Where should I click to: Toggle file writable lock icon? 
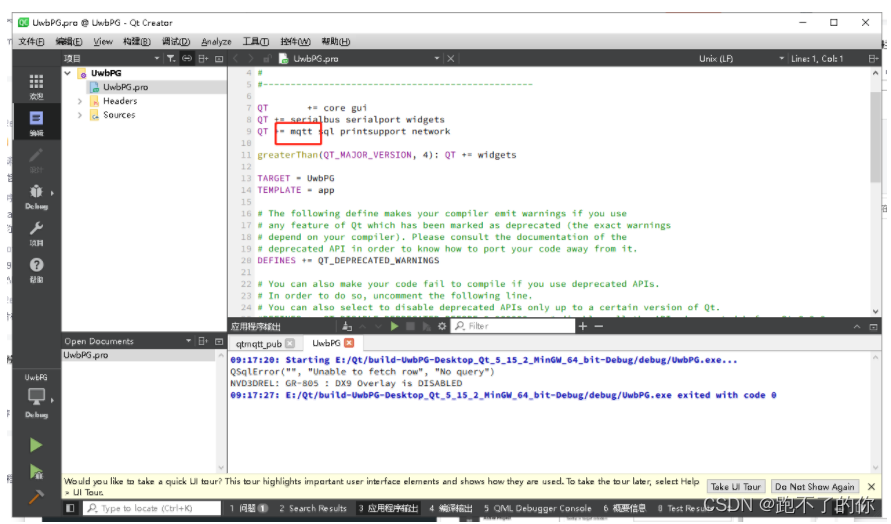point(267,59)
